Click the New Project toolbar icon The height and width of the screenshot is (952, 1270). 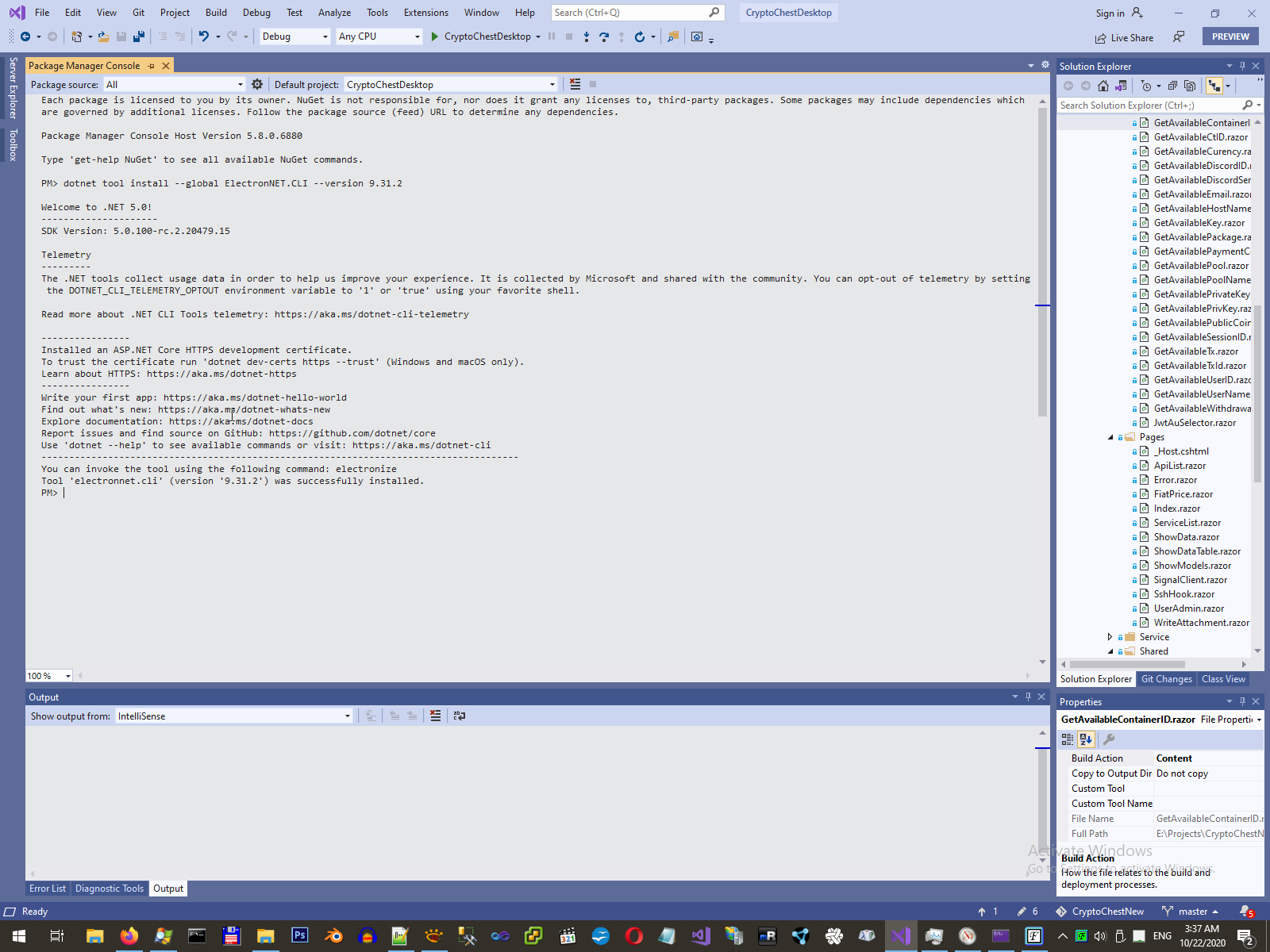click(76, 36)
